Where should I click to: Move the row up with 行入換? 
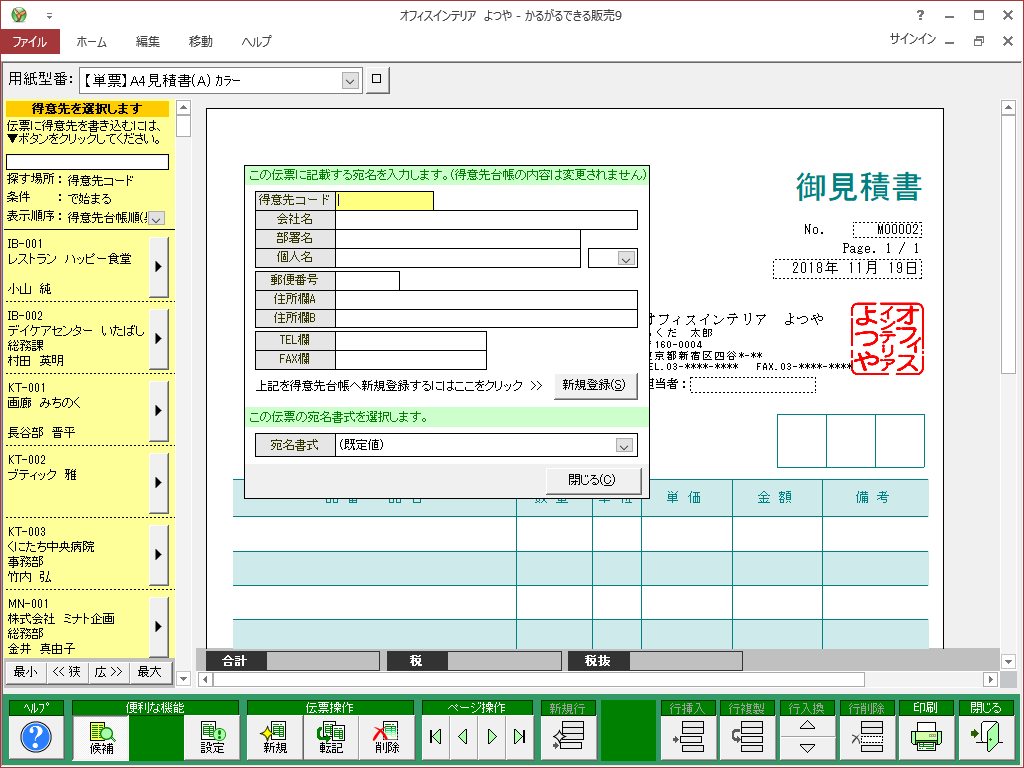point(807,726)
